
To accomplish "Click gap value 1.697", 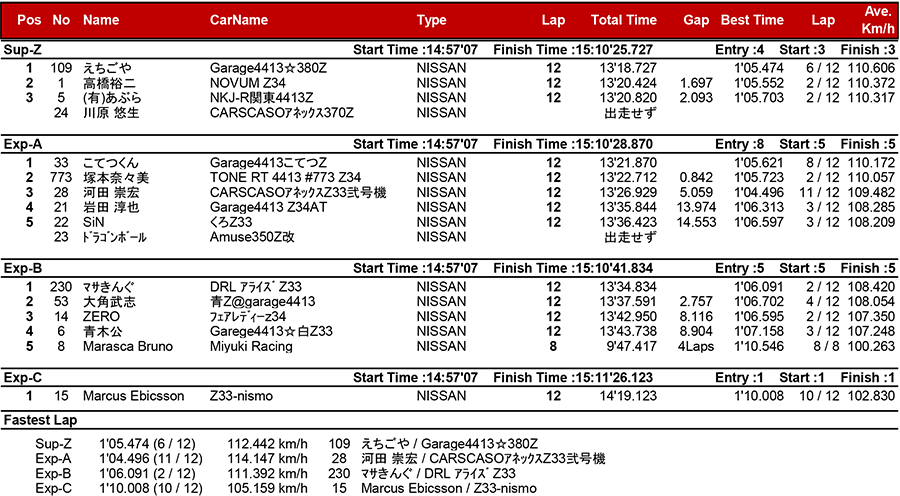I will point(696,83).
